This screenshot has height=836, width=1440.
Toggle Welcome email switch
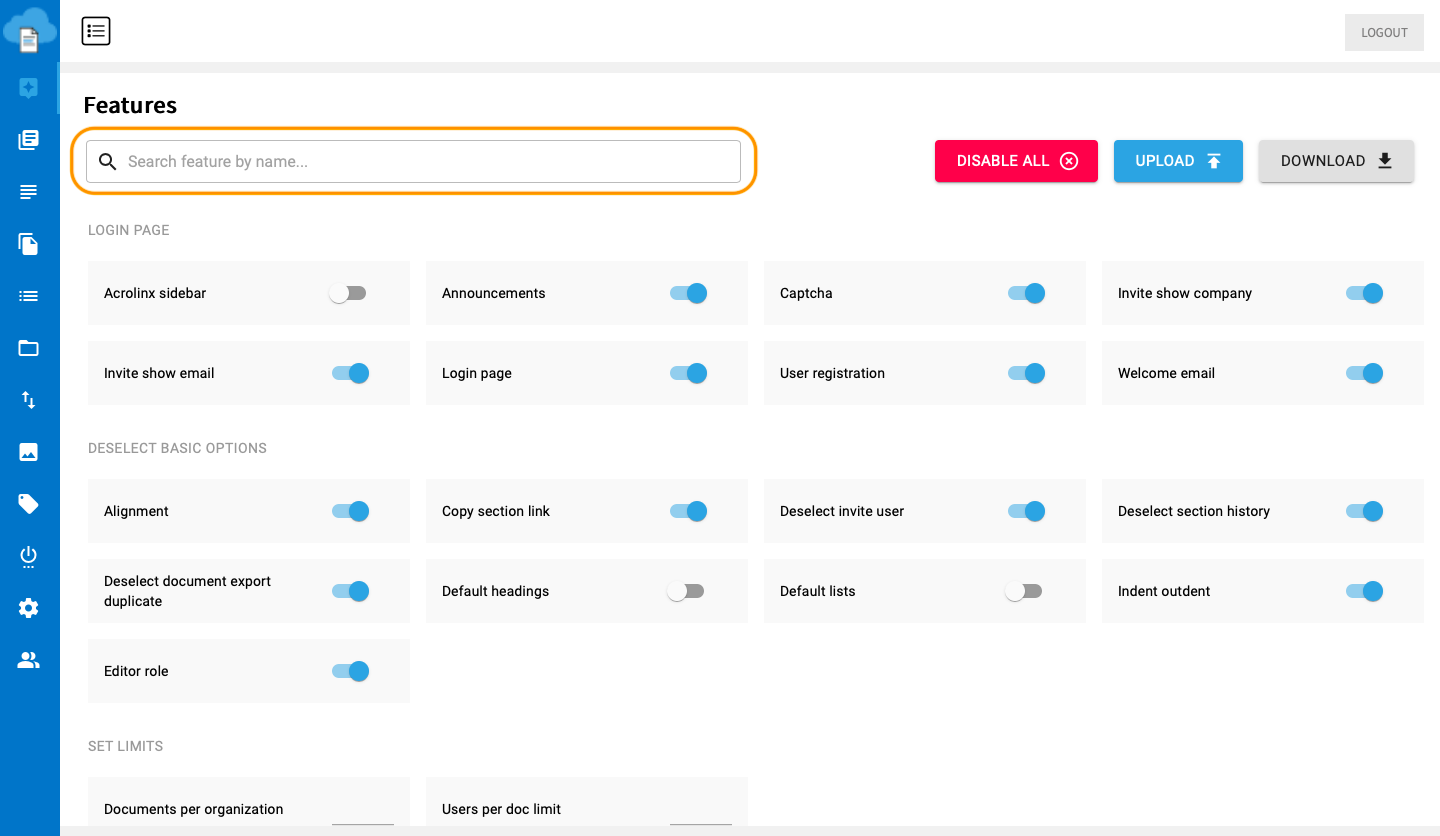pyautogui.click(x=1364, y=373)
